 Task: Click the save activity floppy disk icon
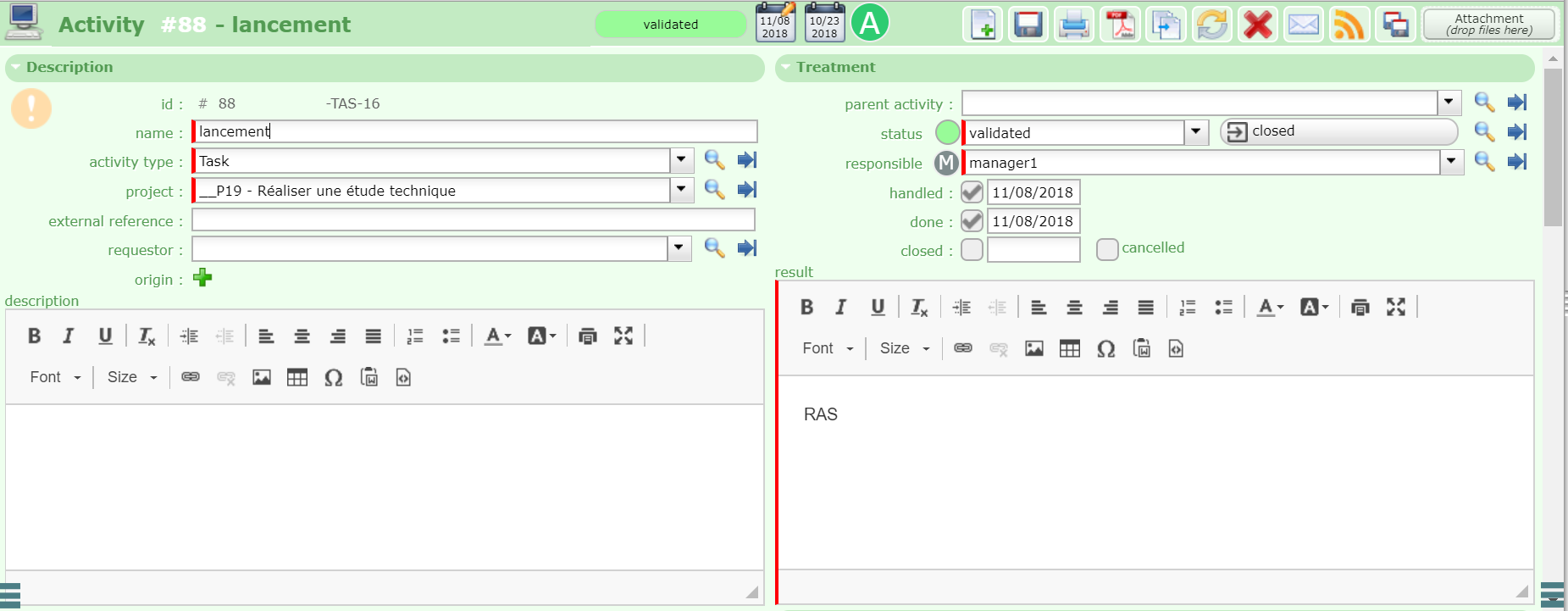click(x=1028, y=25)
